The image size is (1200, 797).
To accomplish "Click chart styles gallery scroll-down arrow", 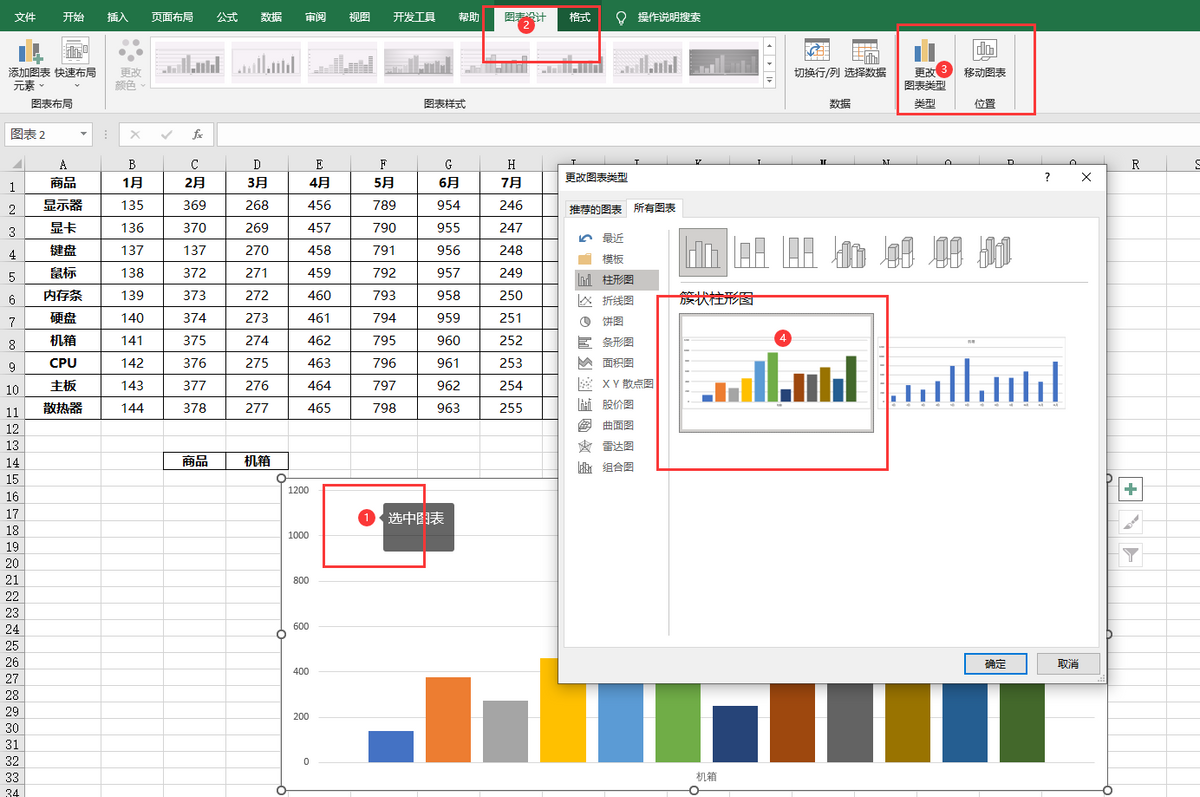I will coord(769,63).
